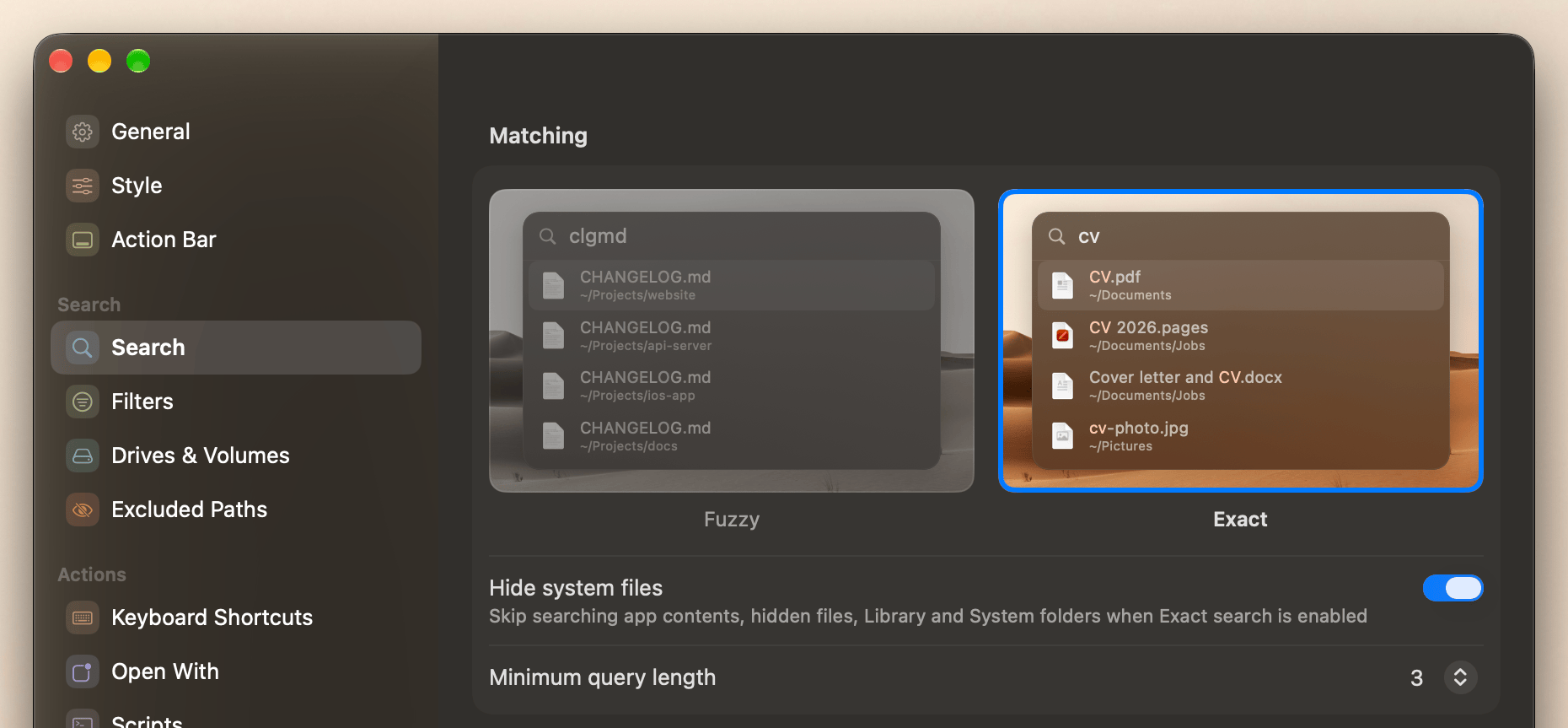The width and height of the screenshot is (1568, 728).
Task: Toggle the Hide system files switch
Action: (1453, 588)
